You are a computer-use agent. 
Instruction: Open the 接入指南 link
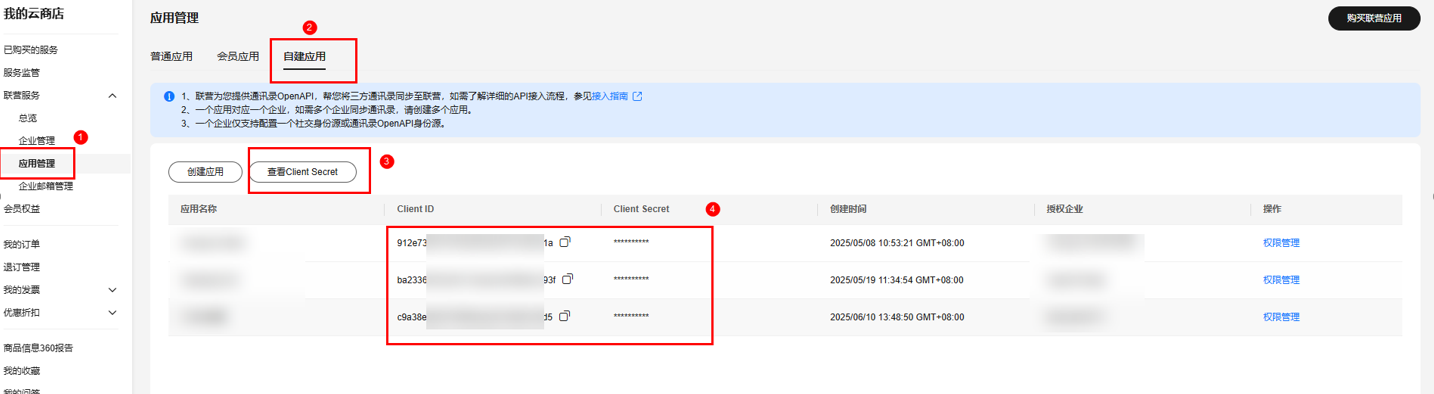tap(610, 96)
